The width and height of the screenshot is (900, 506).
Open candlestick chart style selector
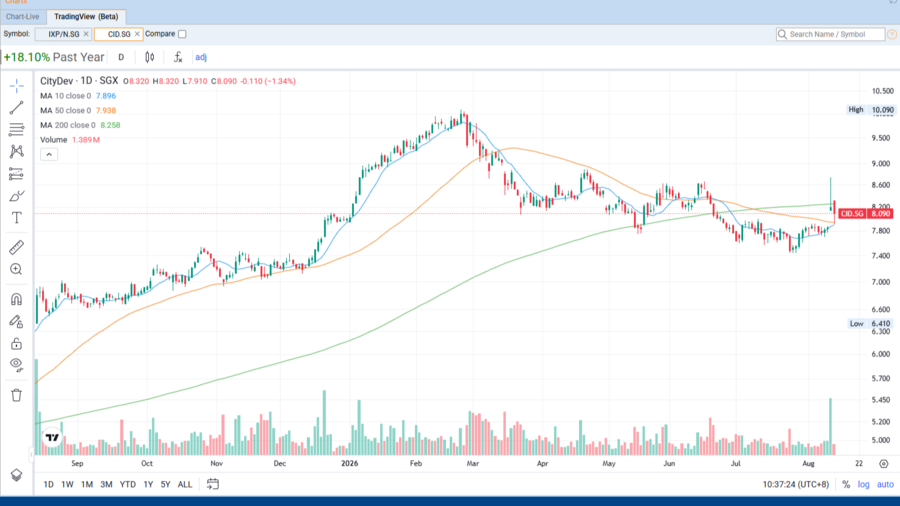(x=150, y=57)
